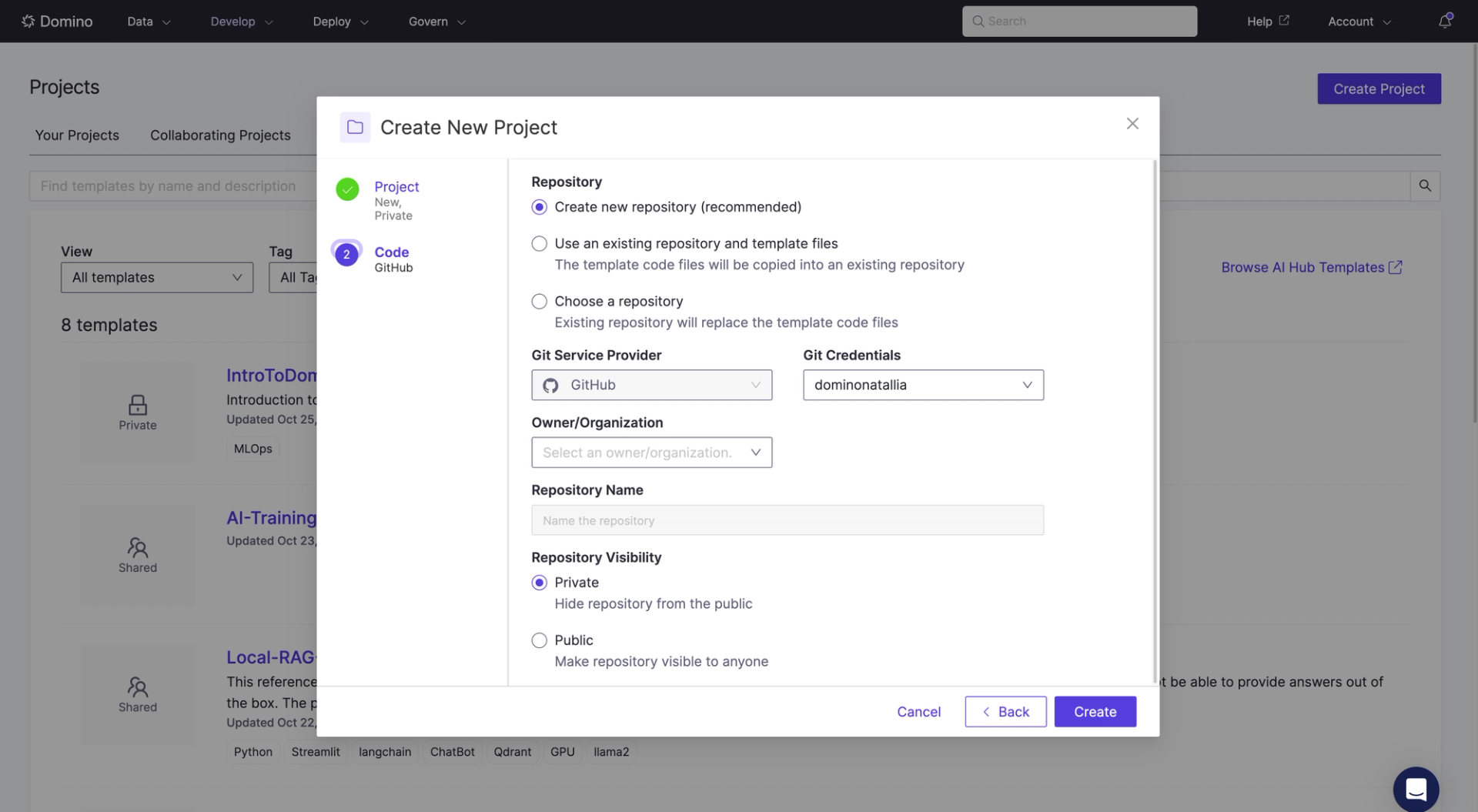Image resolution: width=1478 pixels, height=812 pixels.
Task: Click the Back button
Action: click(1005, 712)
